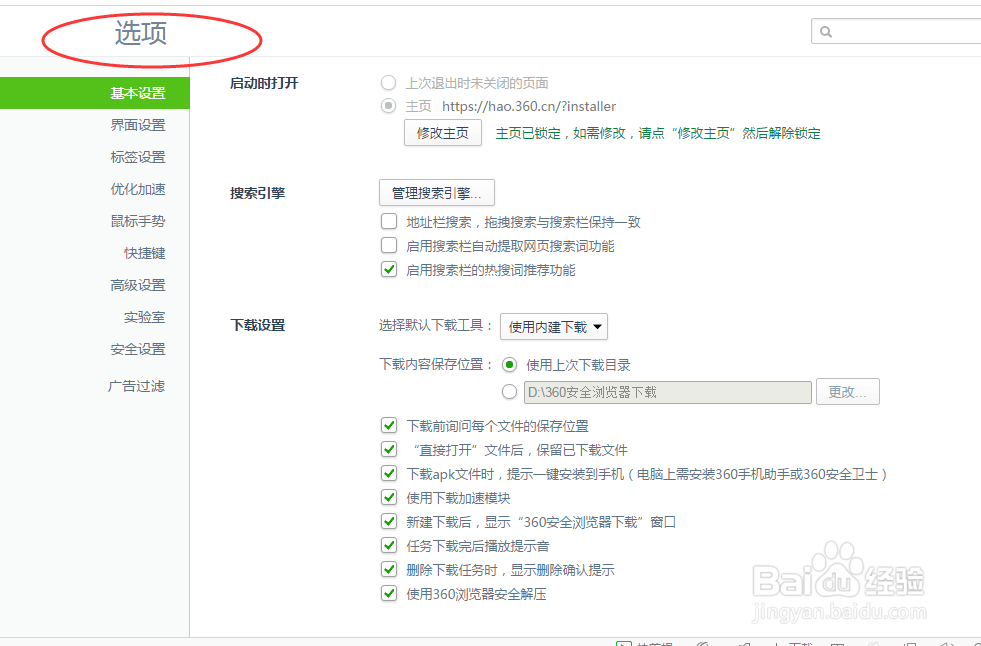The width and height of the screenshot is (981, 646).
Task: Toggle “直接打开”文件后，保留已下载文件 checkbox
Action: (x=389, y=450)
